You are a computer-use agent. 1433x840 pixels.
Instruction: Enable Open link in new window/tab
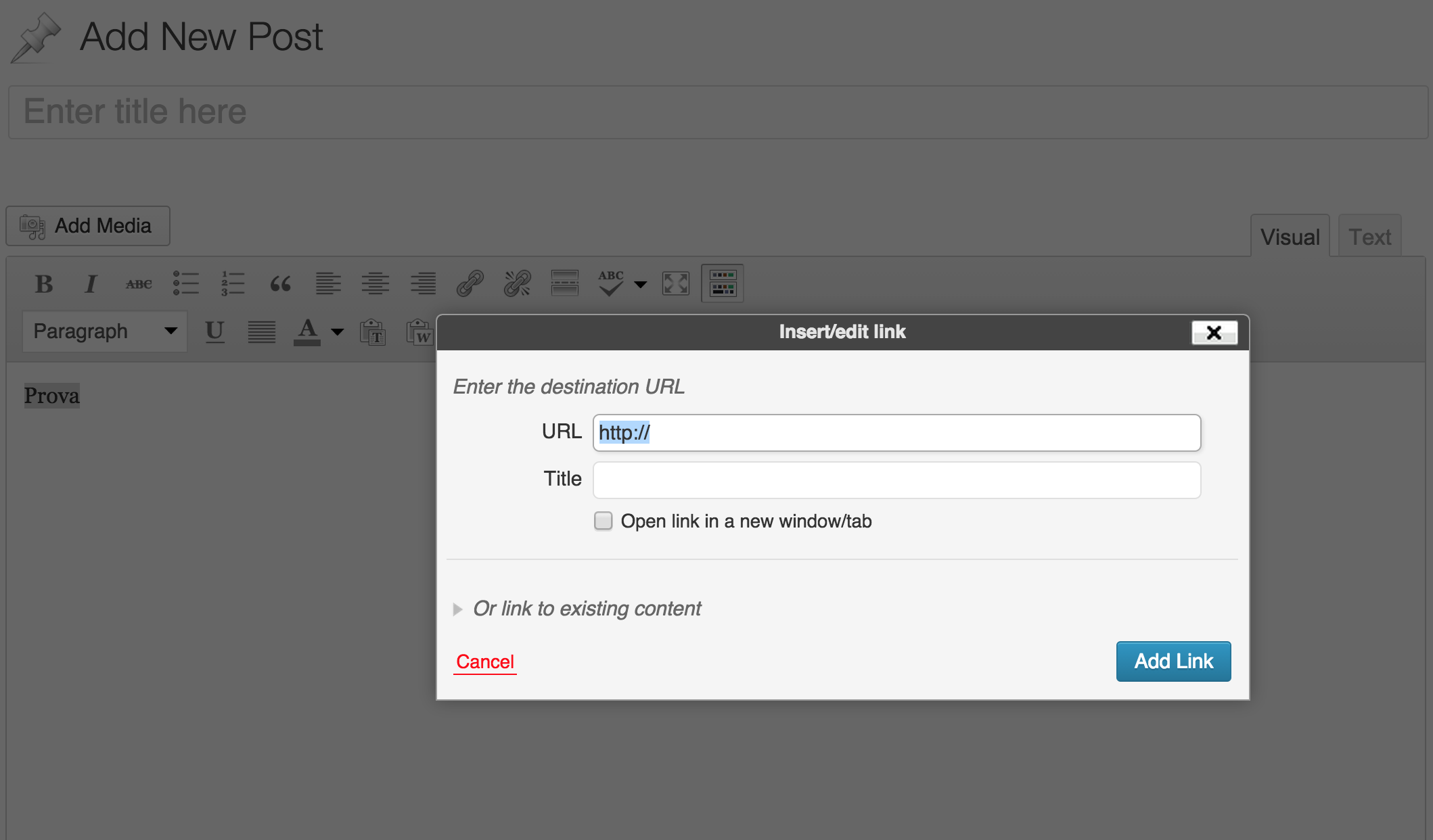(603, 521)
